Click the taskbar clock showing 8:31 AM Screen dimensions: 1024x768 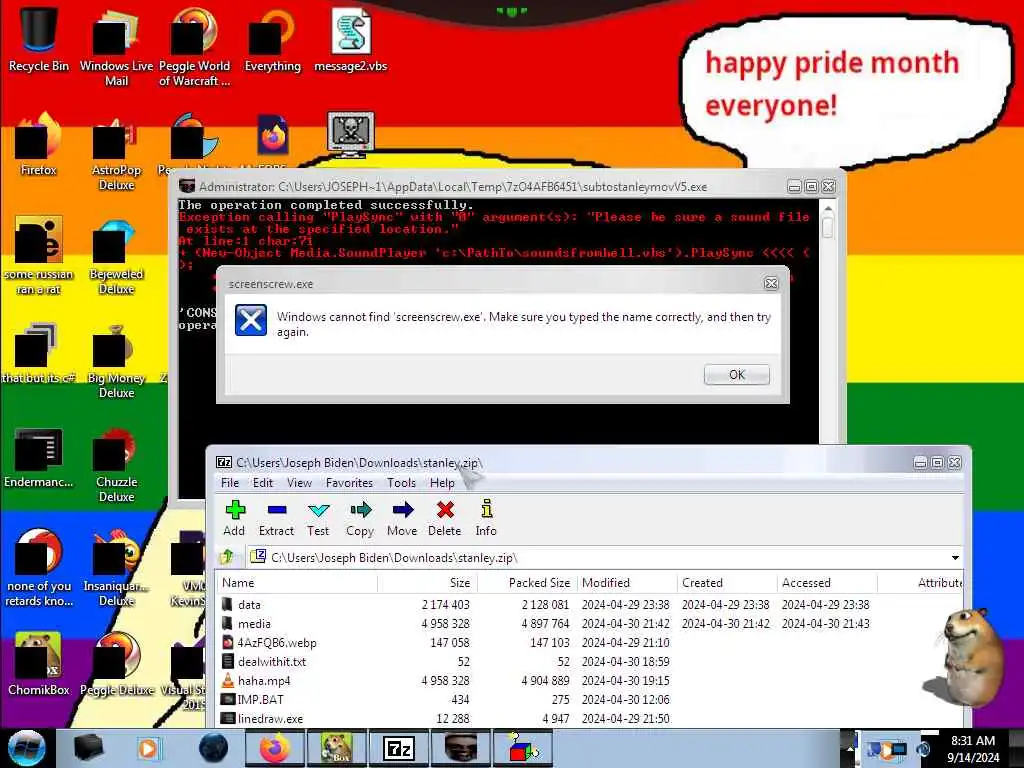(x=973, y=748)
